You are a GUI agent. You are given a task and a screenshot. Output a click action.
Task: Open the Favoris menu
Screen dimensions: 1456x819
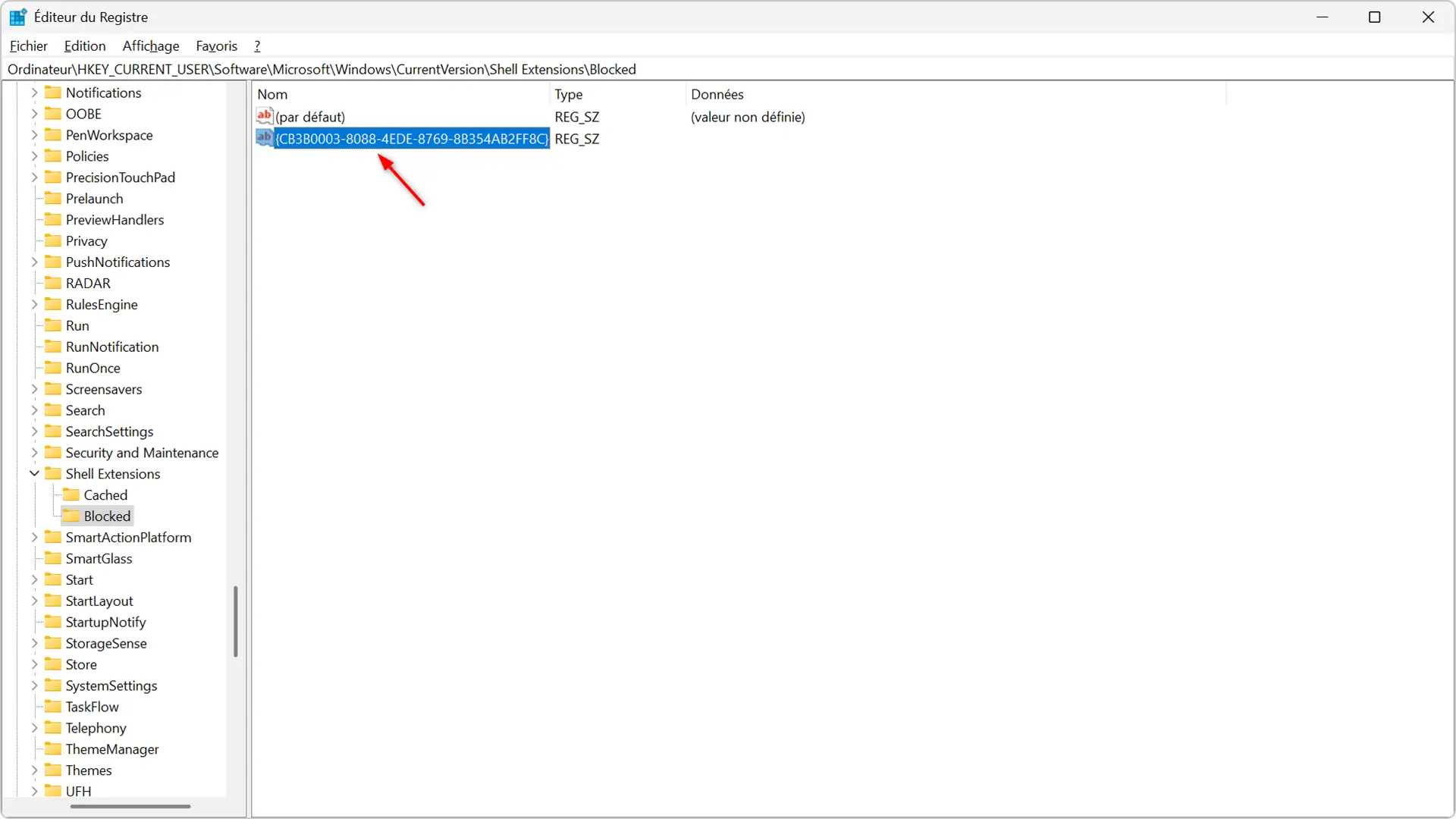[x=216, y=46]
